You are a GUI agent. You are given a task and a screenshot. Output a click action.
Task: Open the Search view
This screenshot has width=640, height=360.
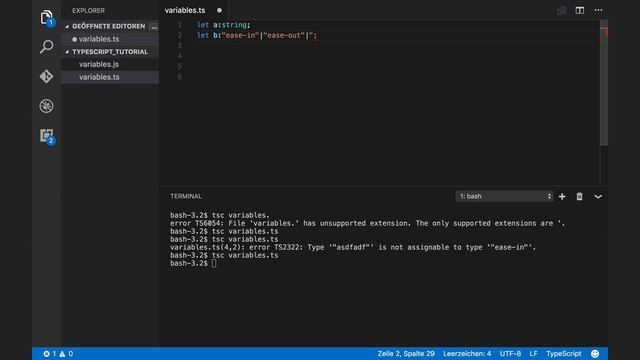click(x=47, y=47)
